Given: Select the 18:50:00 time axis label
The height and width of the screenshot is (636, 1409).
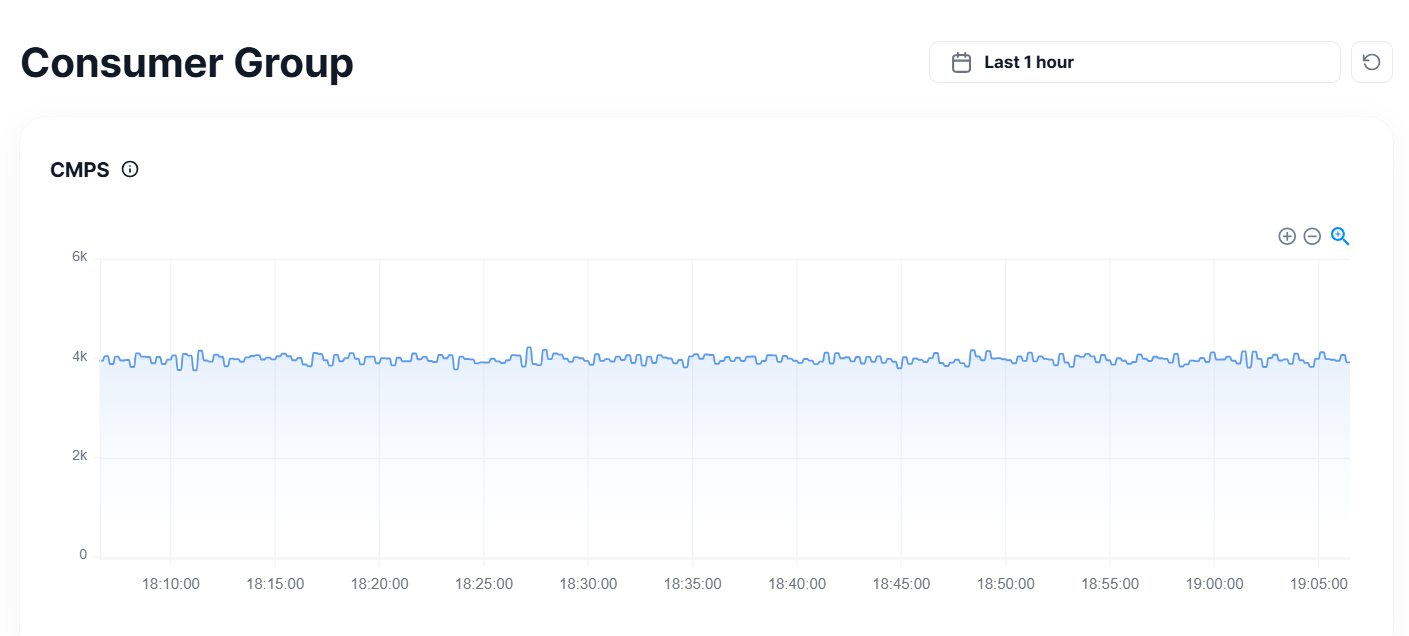Looking at the screenshot, I should point(1006,584).
